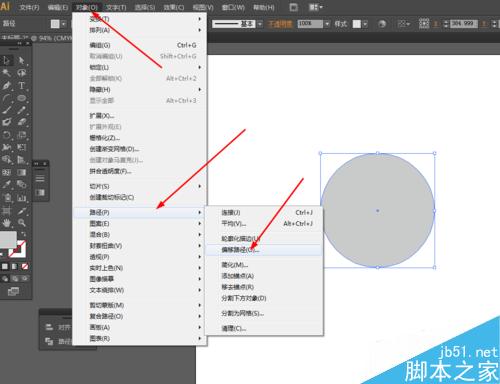Choose 分割为网格(S)... entry
Screen dimensions: 500x384
point(264,313)
